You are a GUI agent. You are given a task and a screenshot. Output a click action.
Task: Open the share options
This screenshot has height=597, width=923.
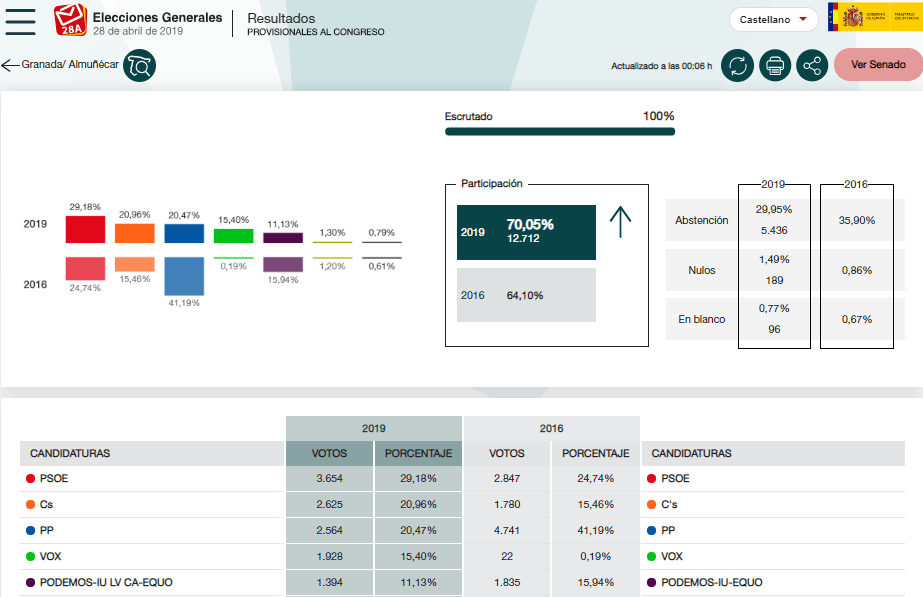pos(812,66)
